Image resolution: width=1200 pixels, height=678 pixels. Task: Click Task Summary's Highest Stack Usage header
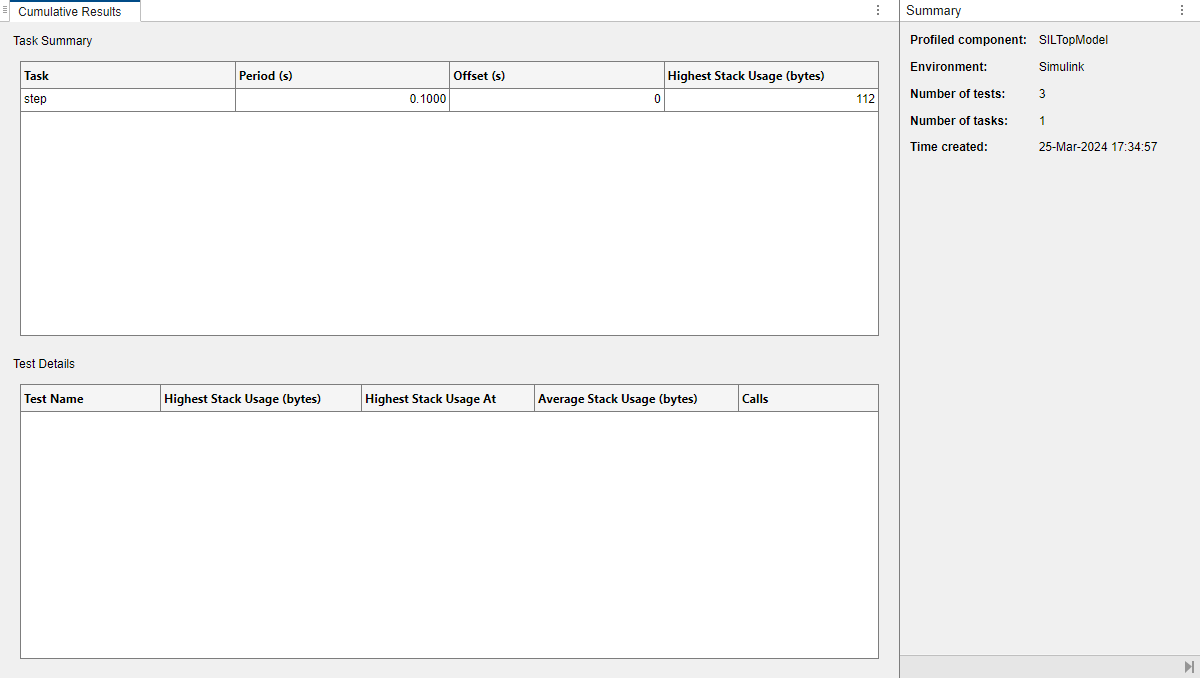[771, 76]
